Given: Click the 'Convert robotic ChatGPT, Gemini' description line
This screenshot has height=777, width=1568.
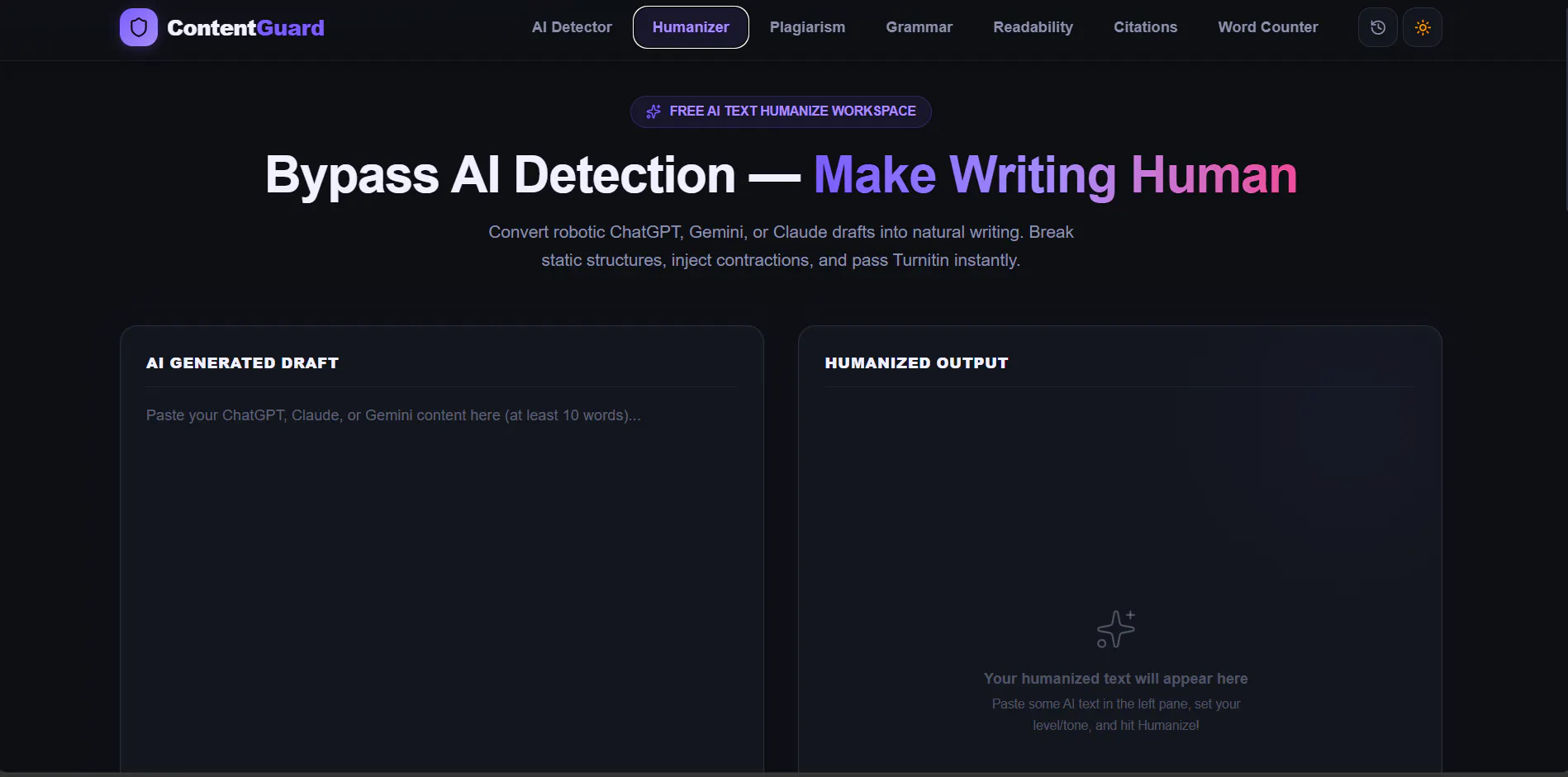Looking at the screenshot, I should tap(781, 232).
